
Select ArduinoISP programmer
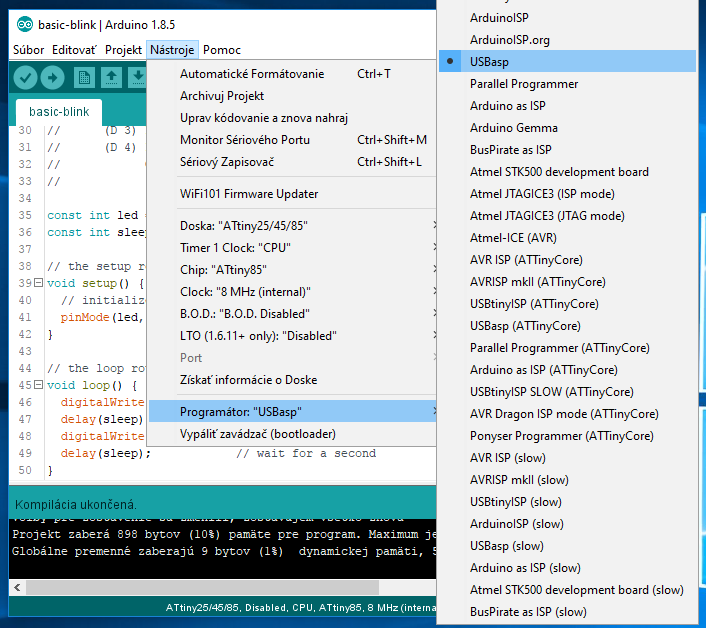coord(567,18)
